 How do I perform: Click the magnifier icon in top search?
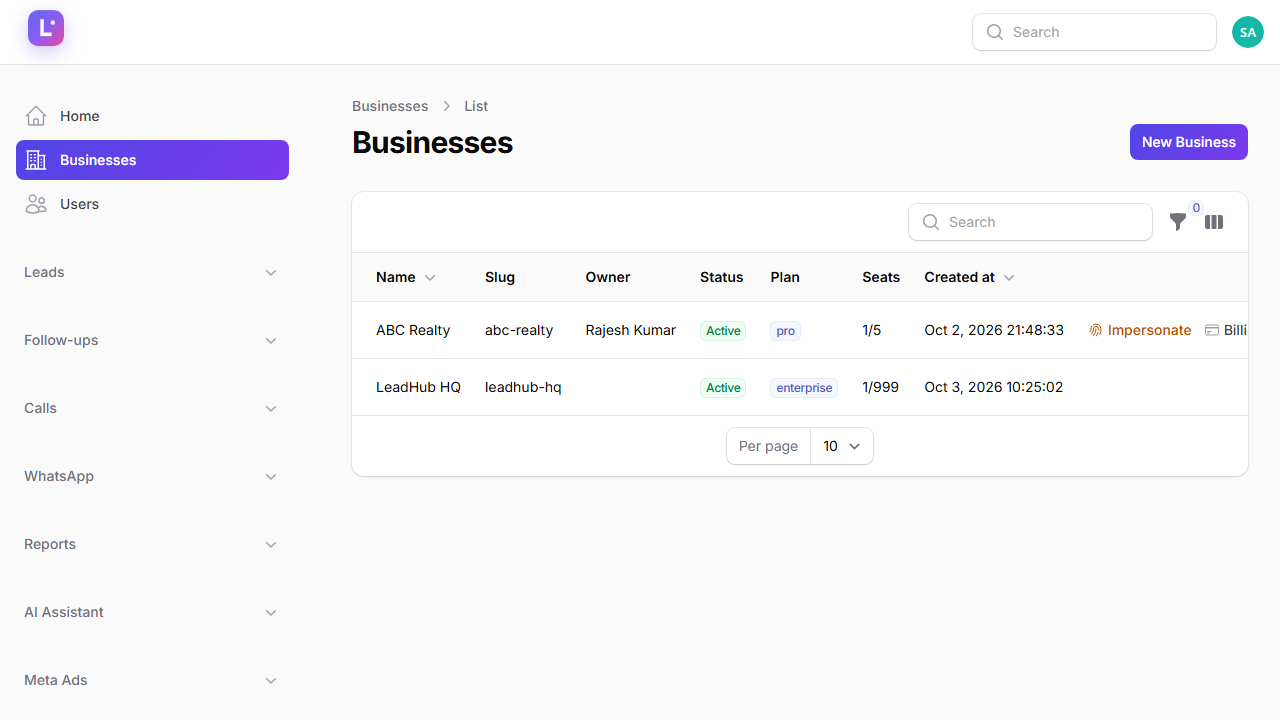(995, 32)
